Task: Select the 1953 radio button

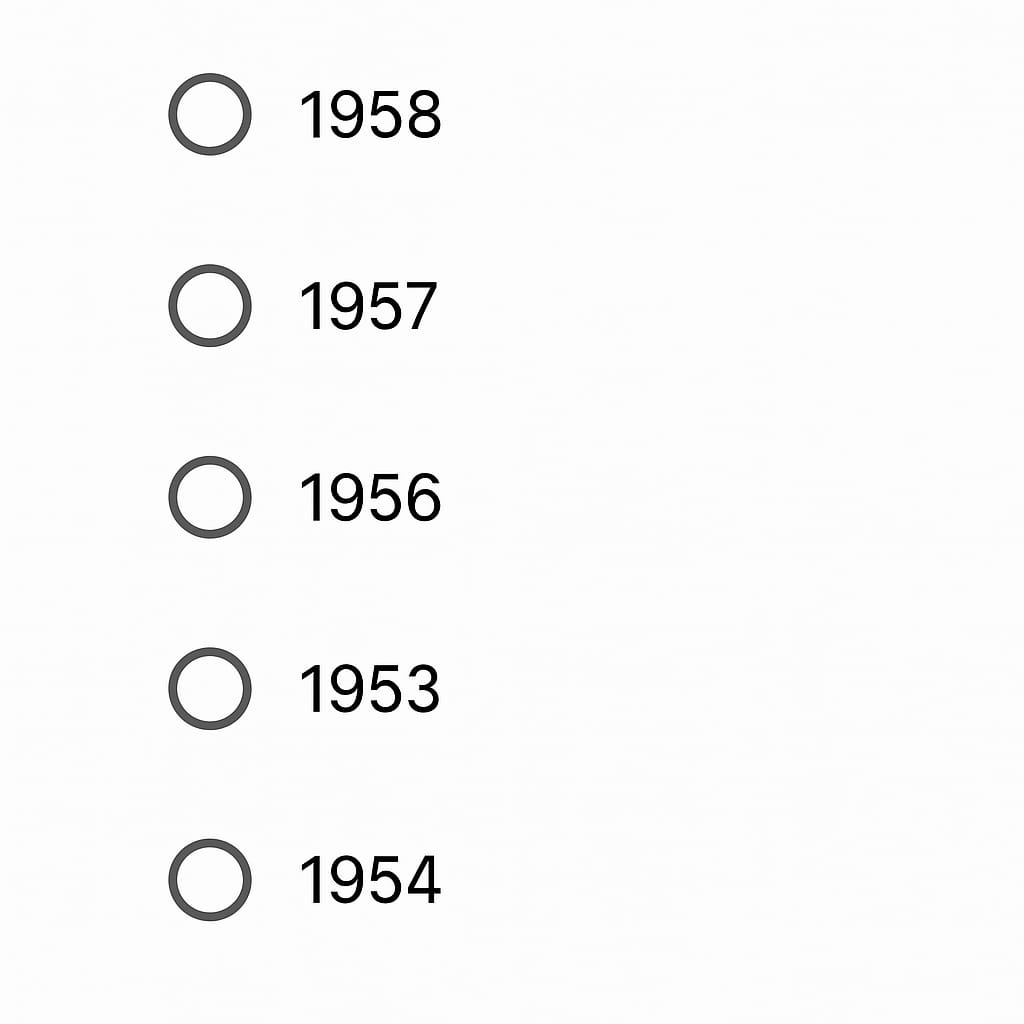Action: coord(209,689)
